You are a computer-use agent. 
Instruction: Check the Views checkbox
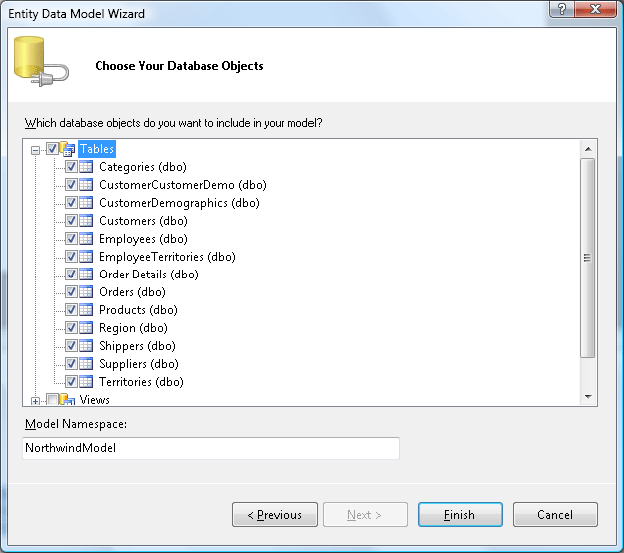coord(52,399)
